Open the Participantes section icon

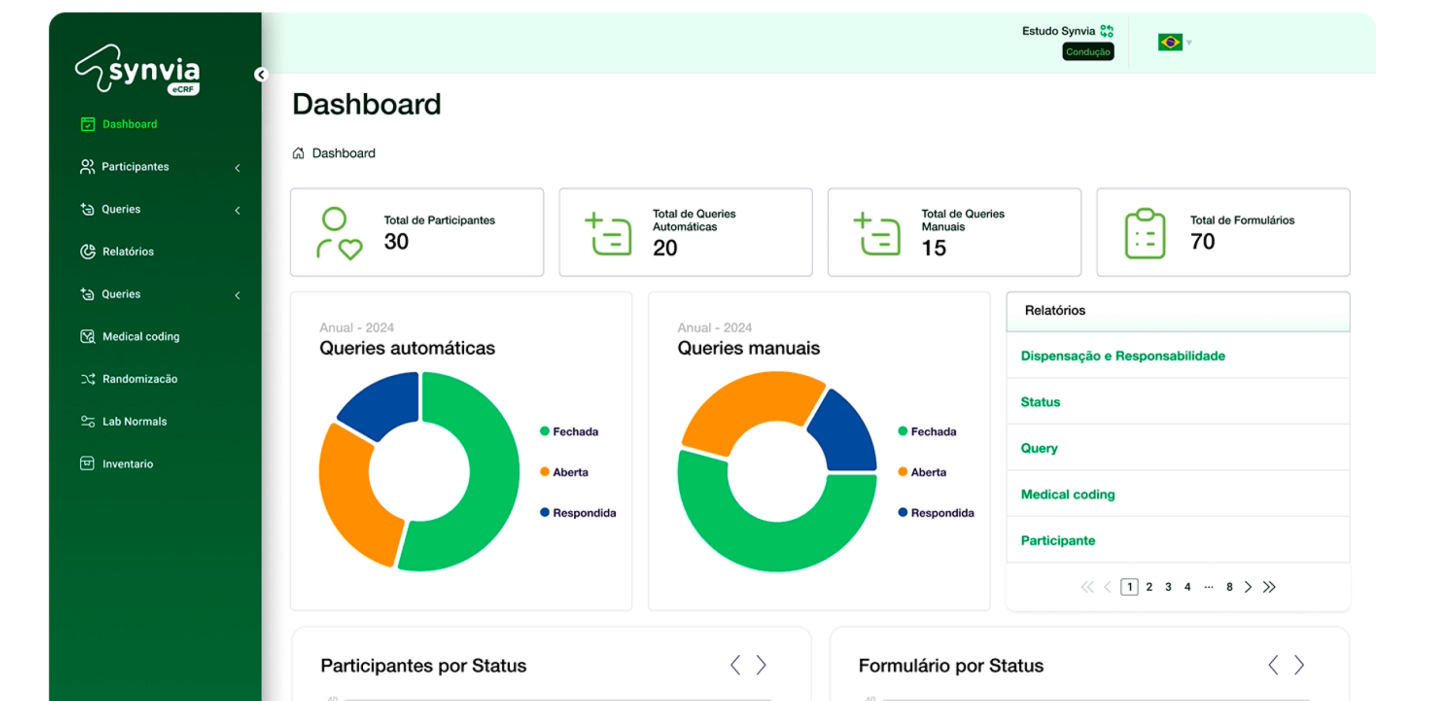point(86,166)
